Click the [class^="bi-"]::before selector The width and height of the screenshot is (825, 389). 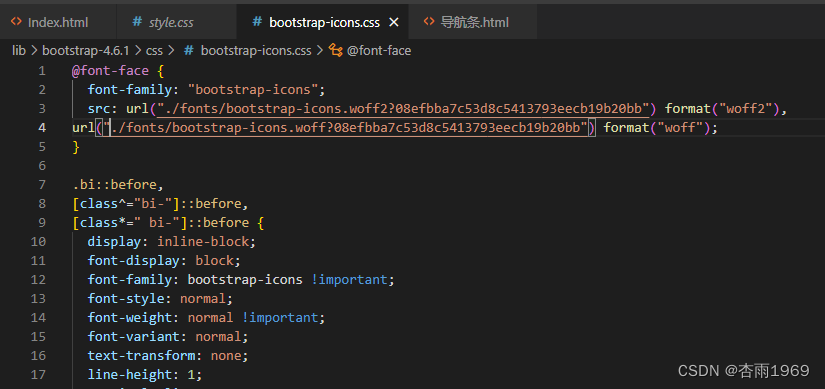pos(160,204)
